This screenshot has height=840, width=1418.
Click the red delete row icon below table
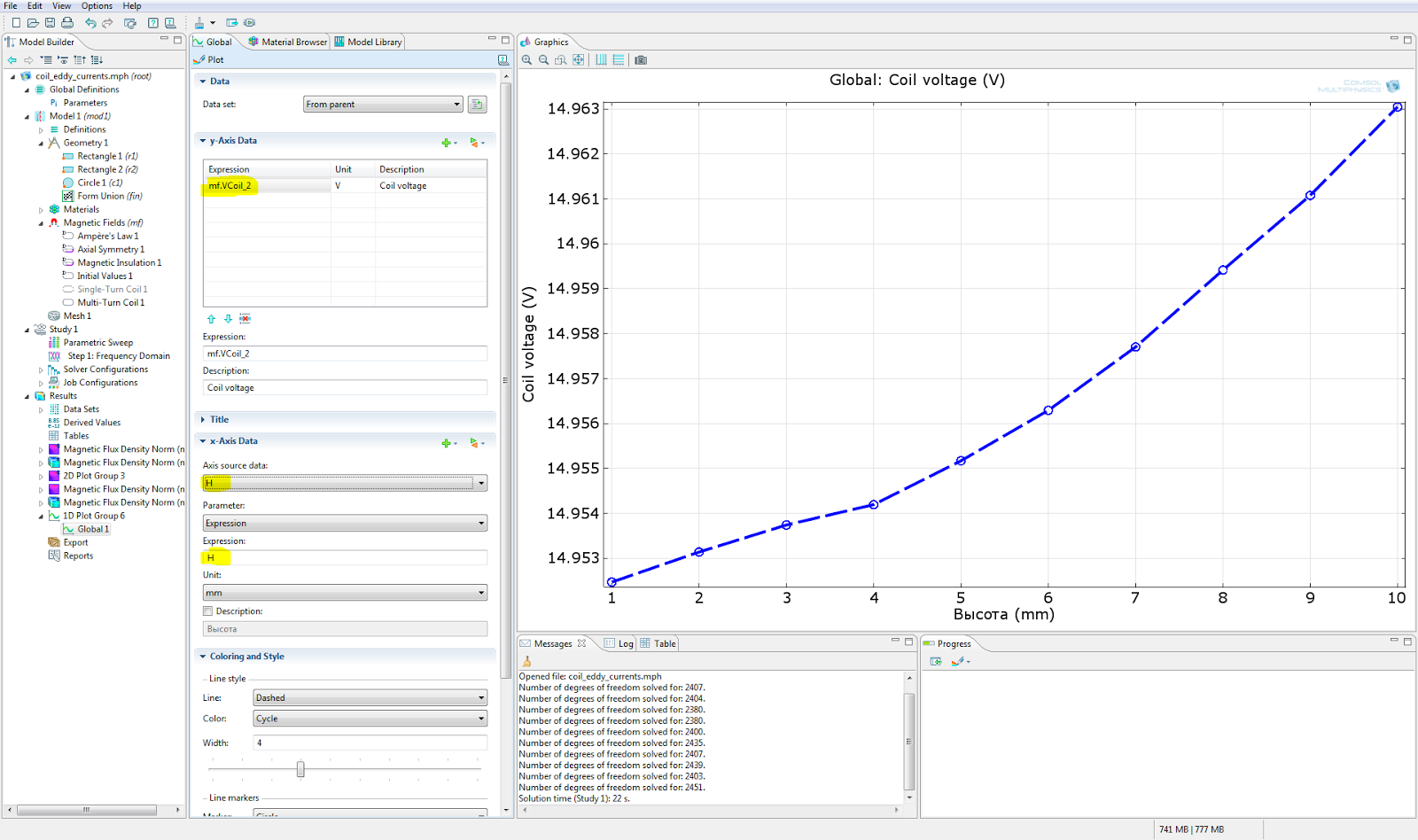[245, 319]
